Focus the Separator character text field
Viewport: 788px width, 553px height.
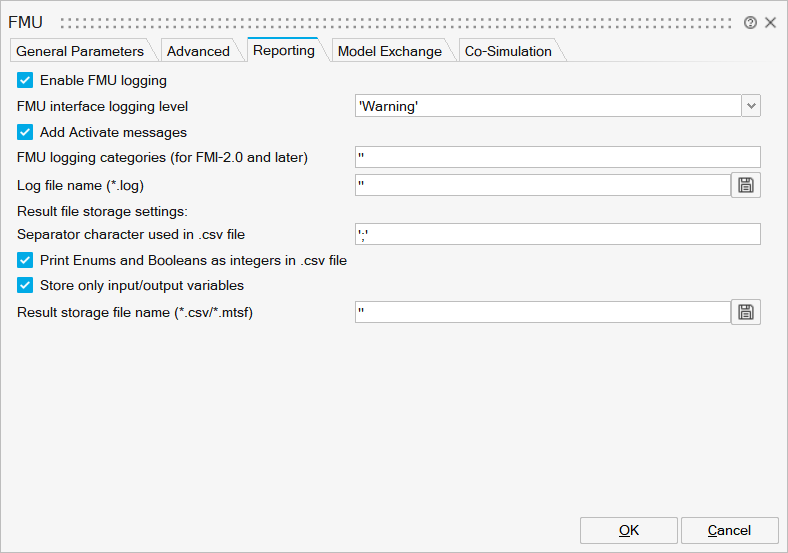[x=557, y=234]
